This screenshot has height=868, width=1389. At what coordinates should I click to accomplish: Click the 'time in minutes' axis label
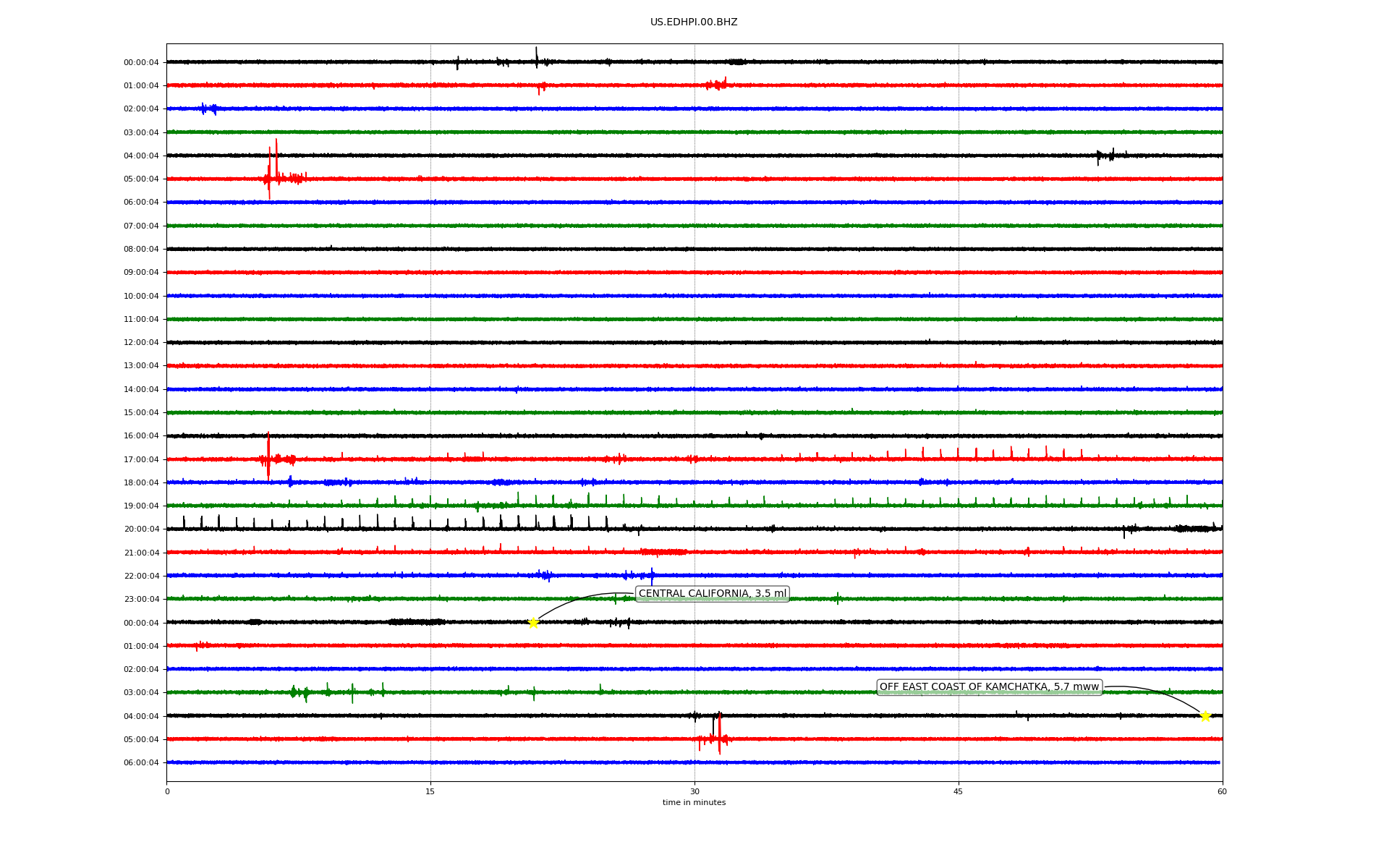pos(693,803)
